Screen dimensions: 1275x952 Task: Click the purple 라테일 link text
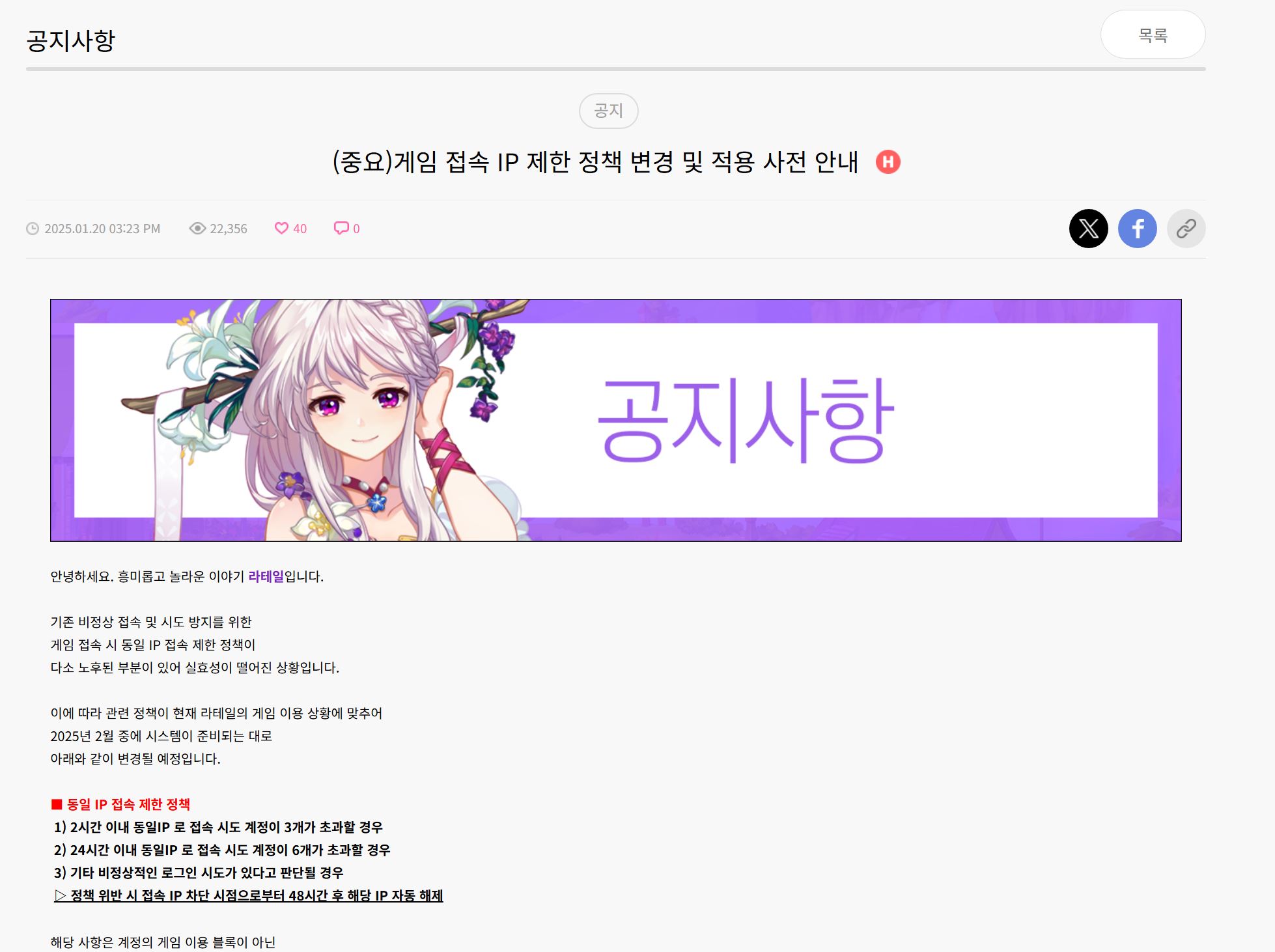coord(266,576)
